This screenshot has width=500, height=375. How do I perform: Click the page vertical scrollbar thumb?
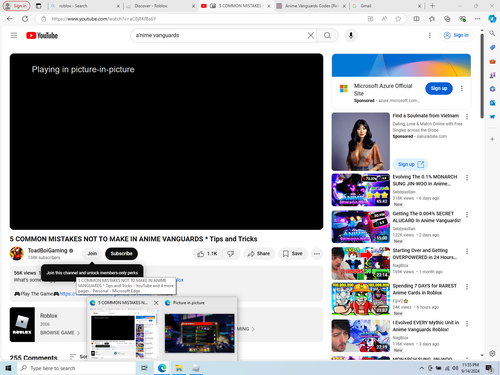(482, 75)
